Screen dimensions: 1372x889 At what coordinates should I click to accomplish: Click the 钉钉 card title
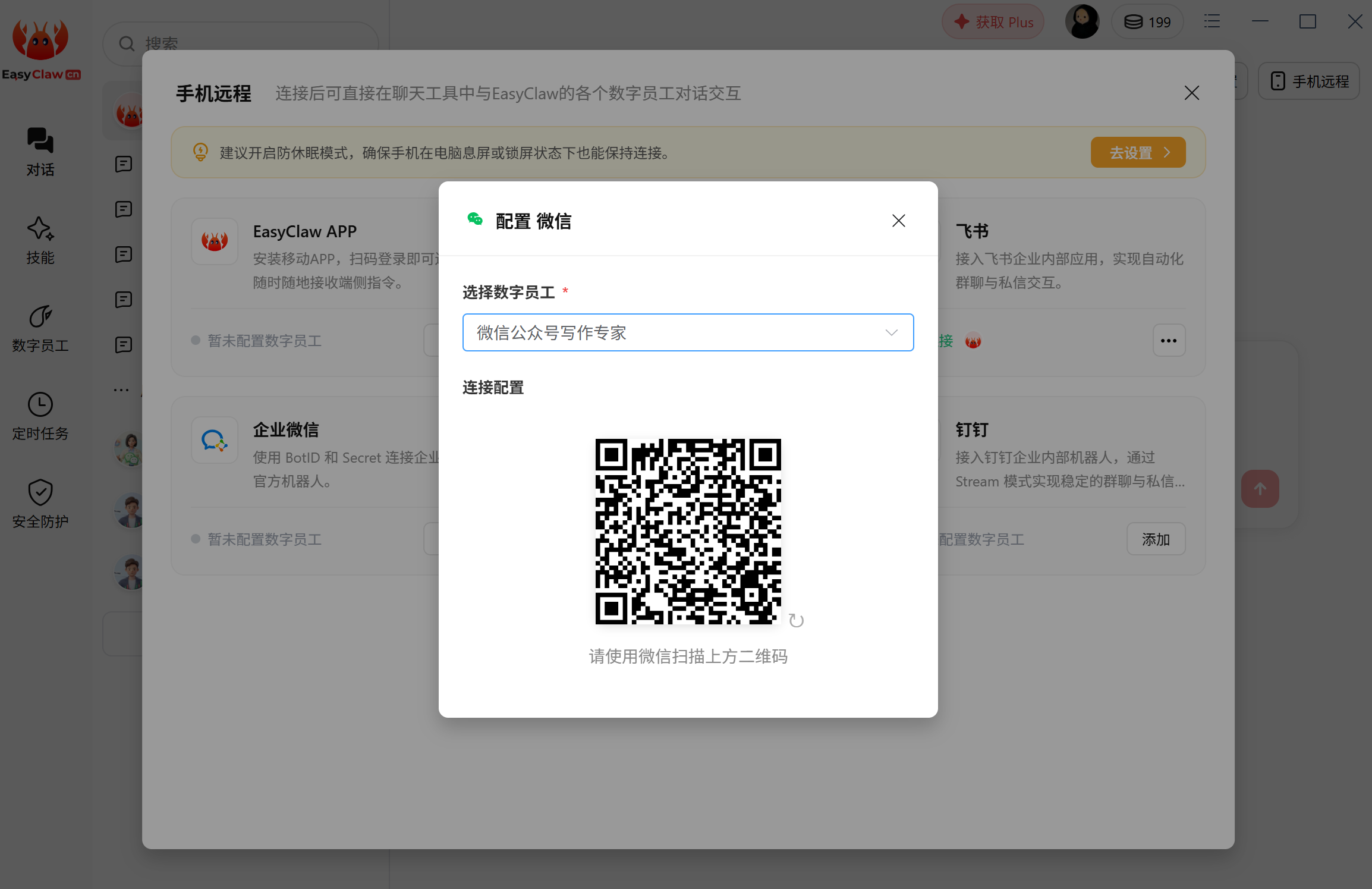pyautogui.click(x=972, y=430)
